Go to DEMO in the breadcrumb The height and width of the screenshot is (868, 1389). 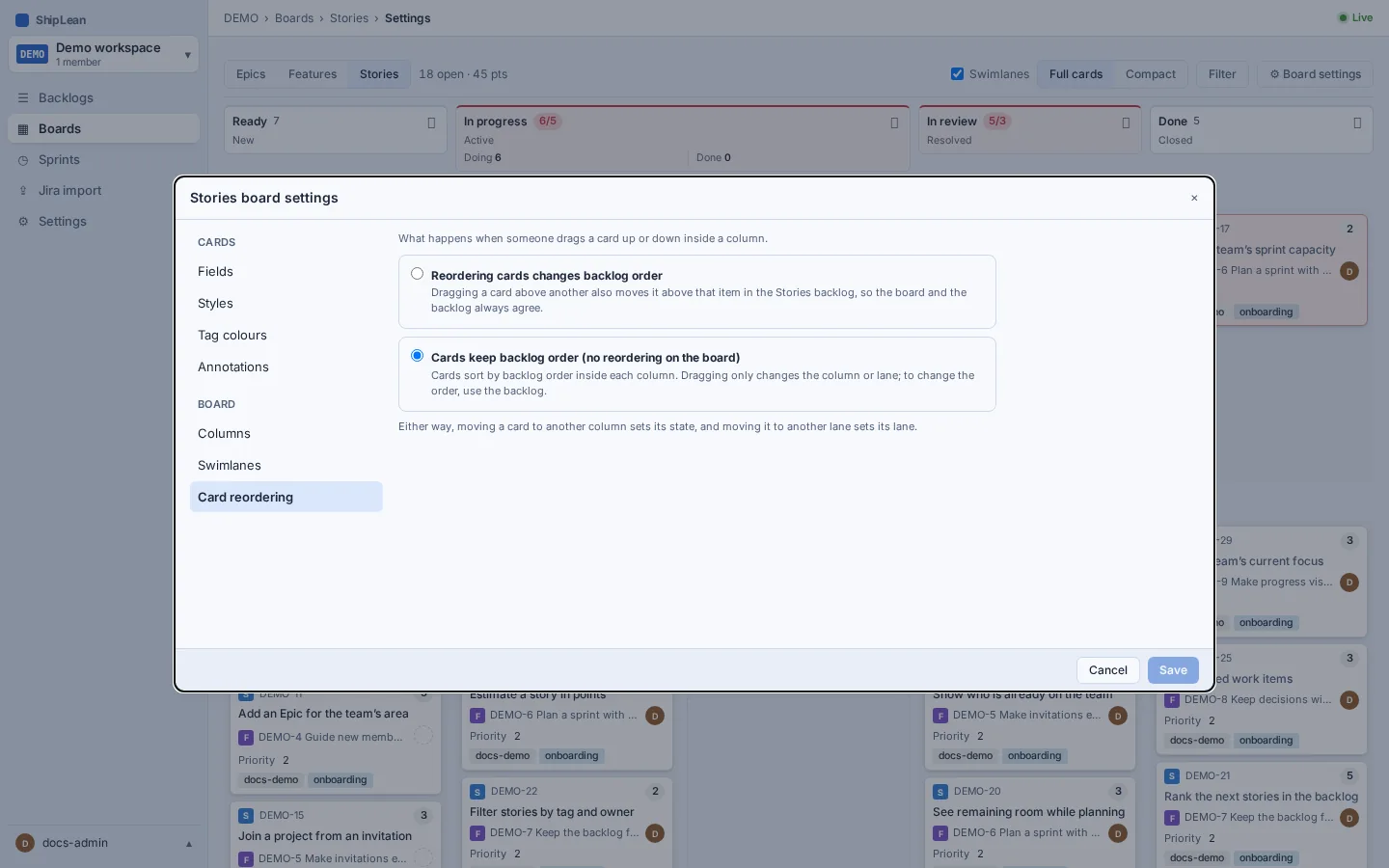241,18
